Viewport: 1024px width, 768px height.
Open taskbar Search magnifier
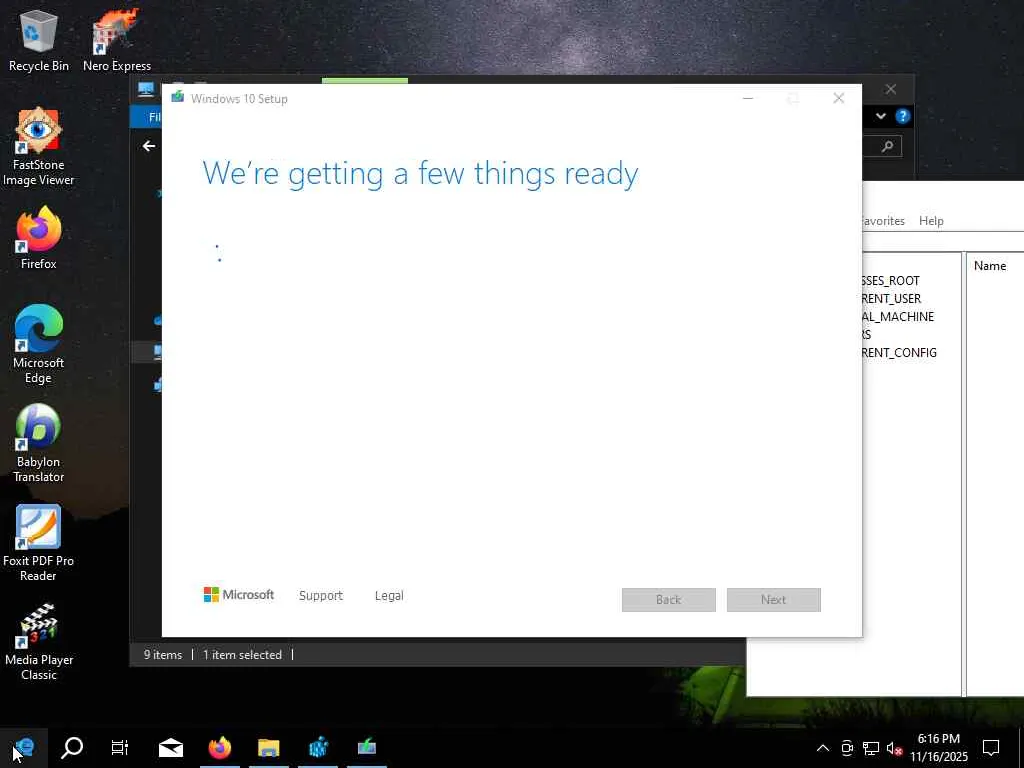pos(72,748)
